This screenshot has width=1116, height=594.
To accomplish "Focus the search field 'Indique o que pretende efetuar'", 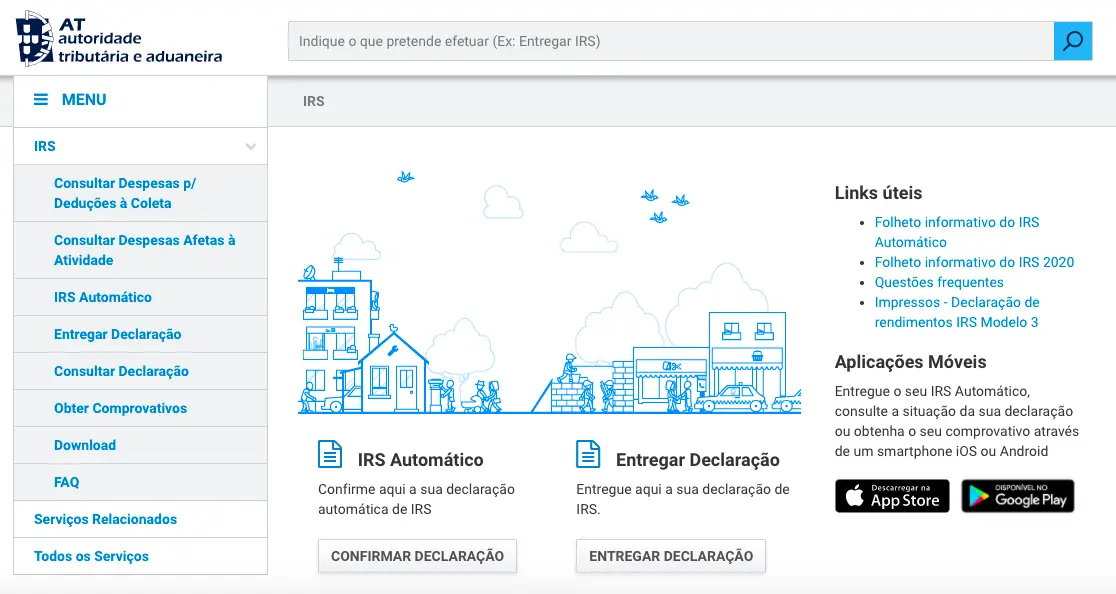I will 670,41.
